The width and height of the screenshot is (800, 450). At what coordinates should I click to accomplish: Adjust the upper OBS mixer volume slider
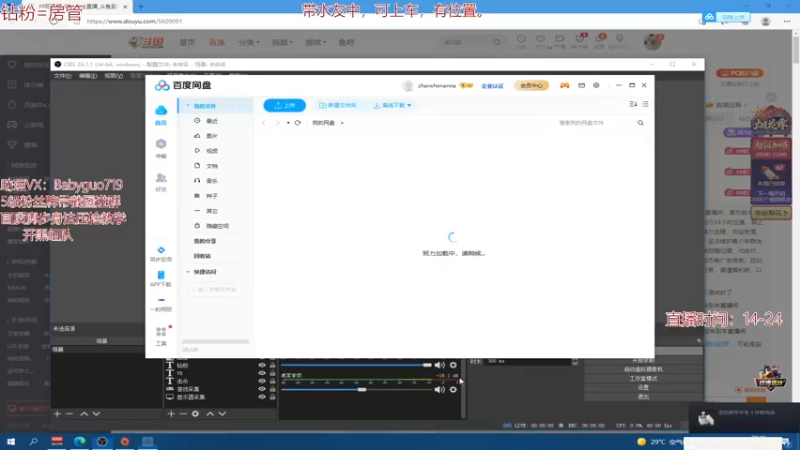pyautogui.click(x=356, y=365)
